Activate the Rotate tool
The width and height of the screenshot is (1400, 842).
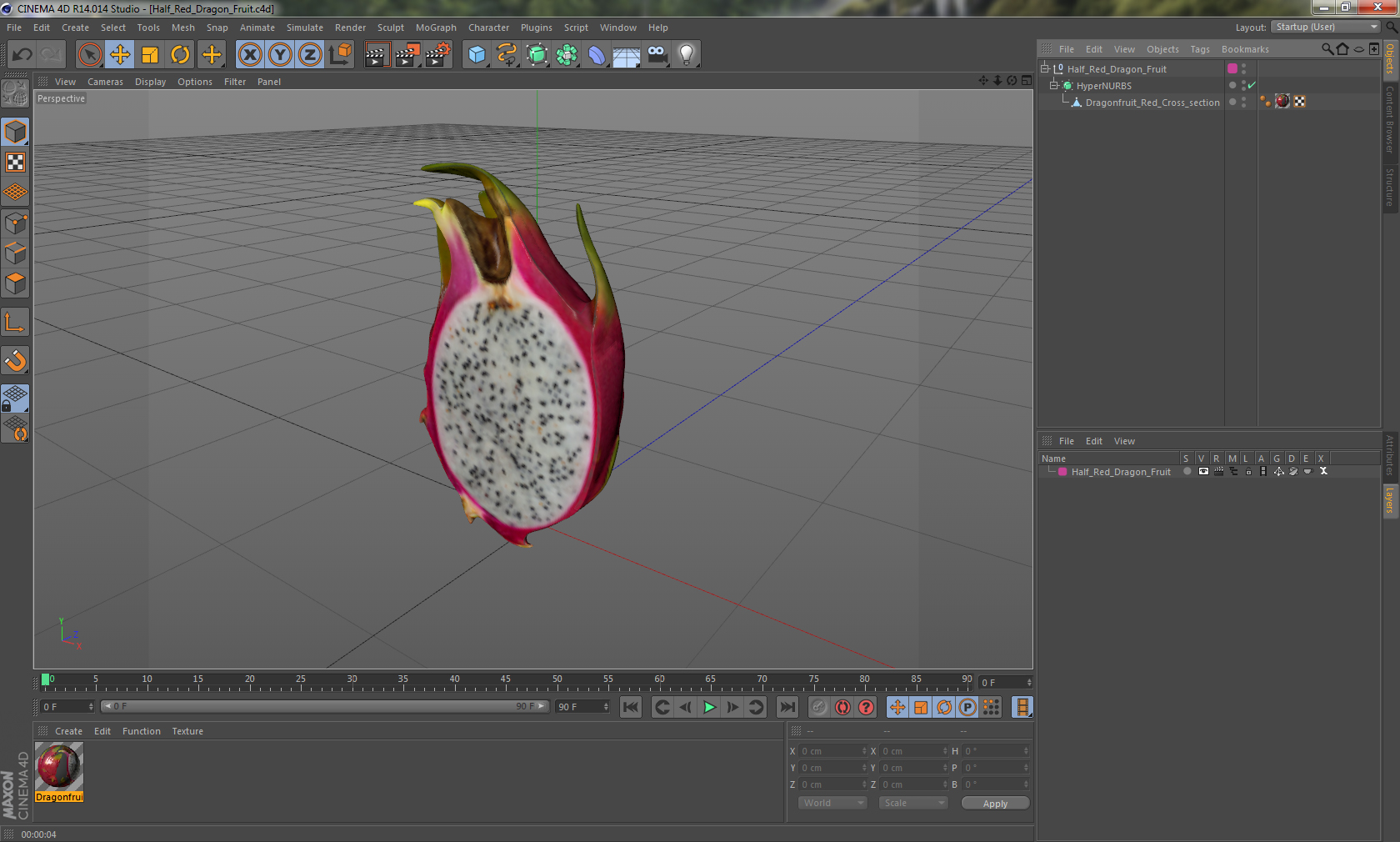pyautogui.click(x=180, y=55)
